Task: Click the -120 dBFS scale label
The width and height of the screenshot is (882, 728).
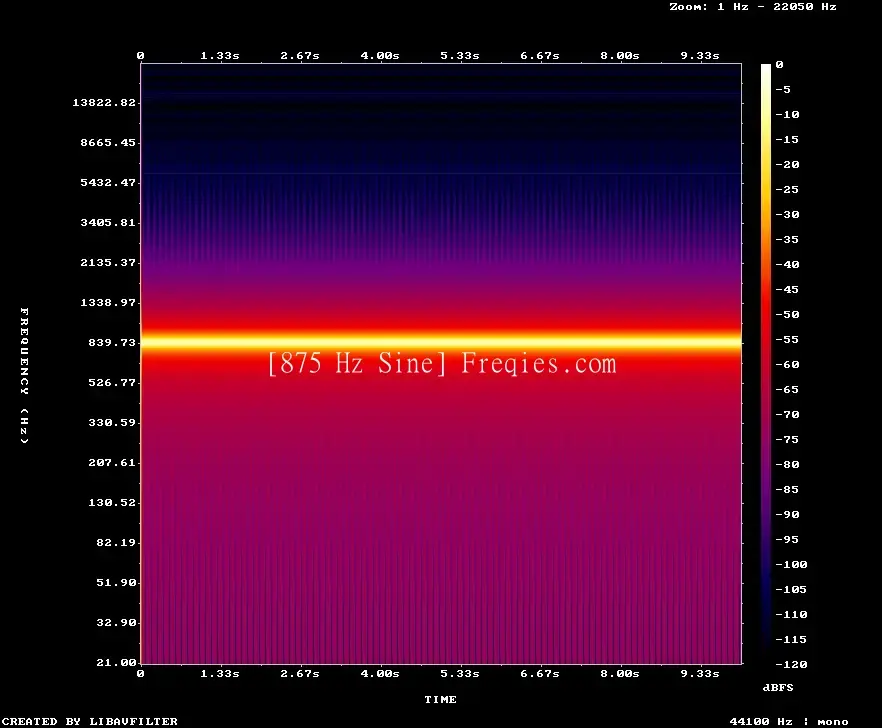Action: tap(791, 664)
